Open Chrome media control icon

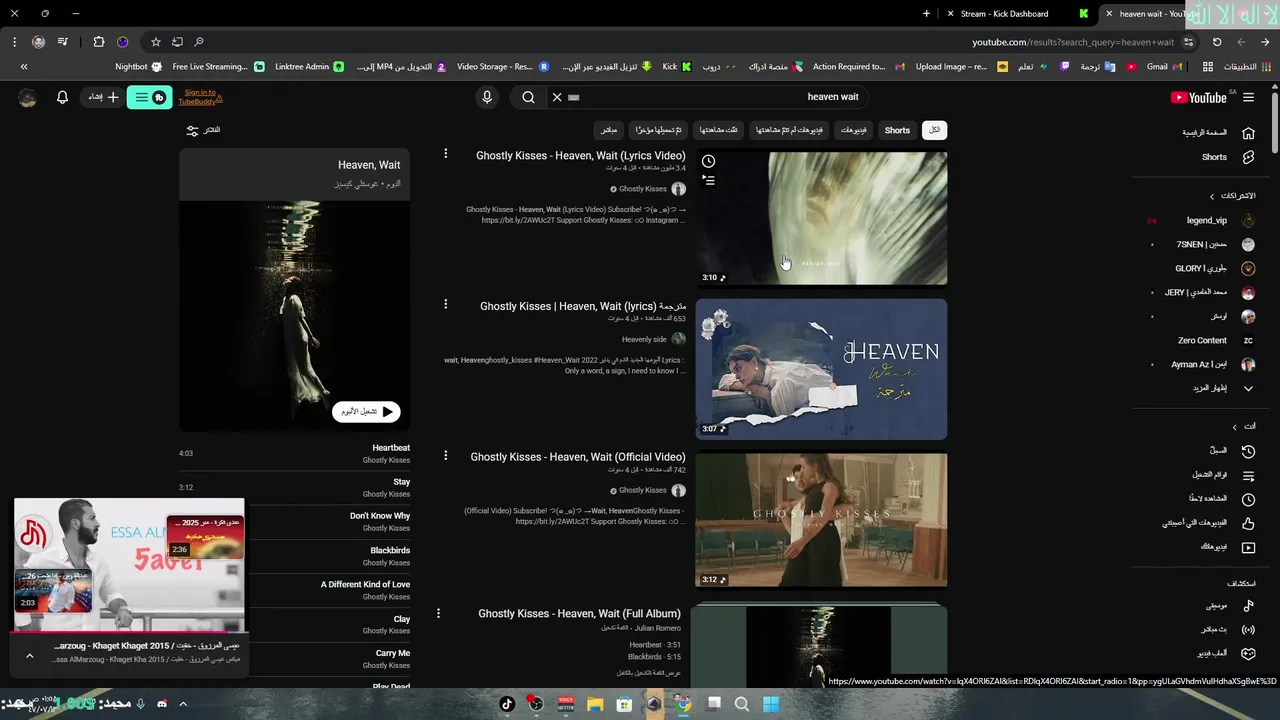pos(63,42)
